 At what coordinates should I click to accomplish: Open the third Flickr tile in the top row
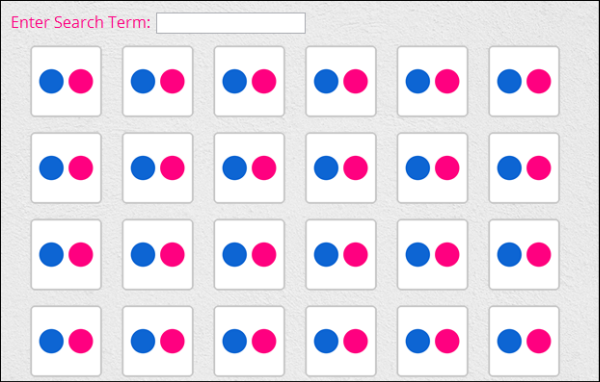coord(249,81)
